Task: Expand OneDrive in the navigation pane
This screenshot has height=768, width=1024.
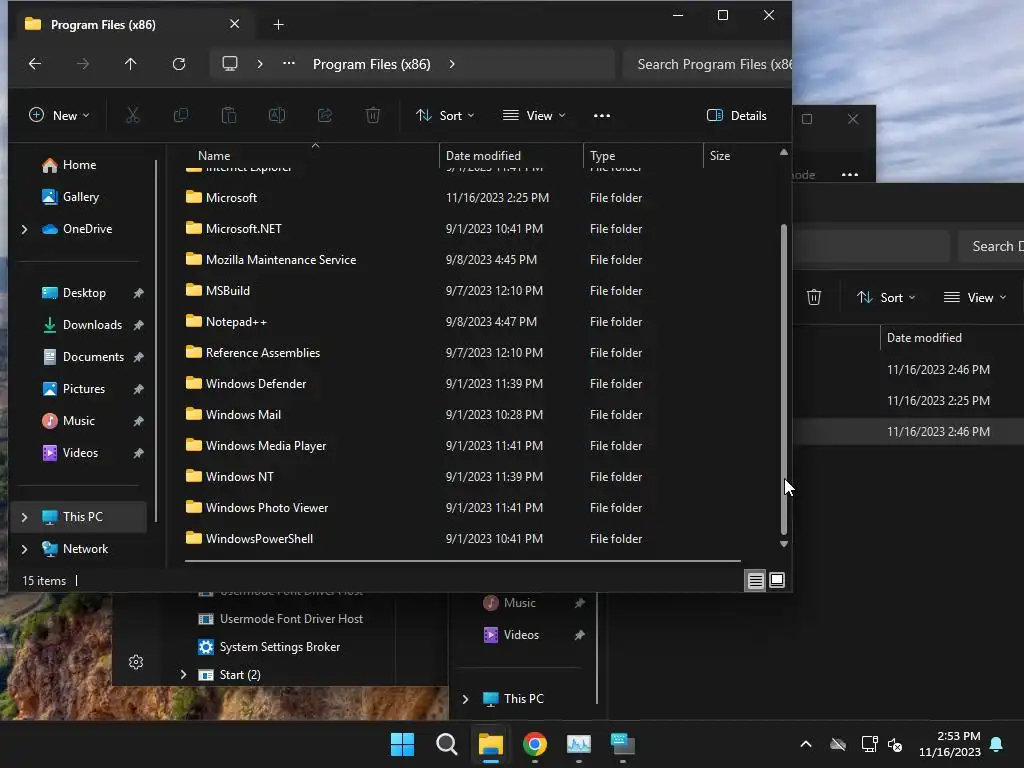Action: [x=25, y=229]
